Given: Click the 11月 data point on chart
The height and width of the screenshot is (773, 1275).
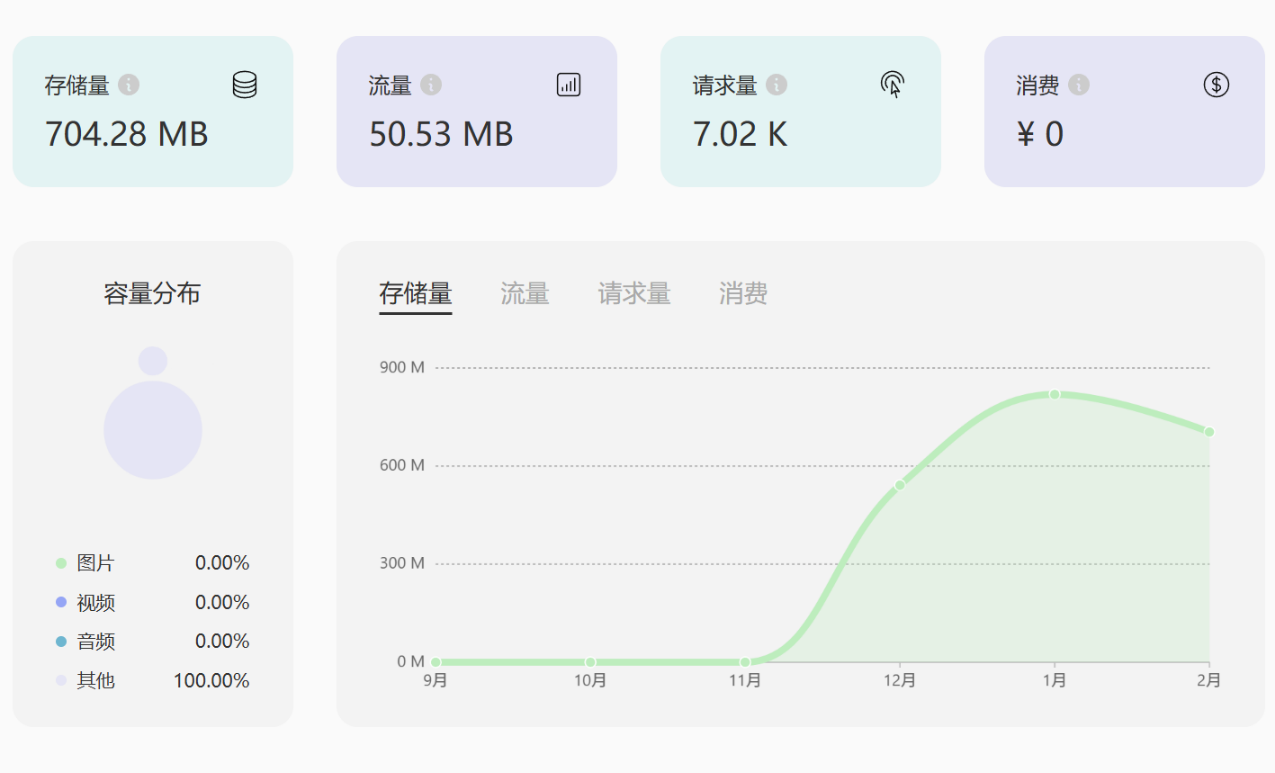Looking at the screenshot, I should 745,662.
